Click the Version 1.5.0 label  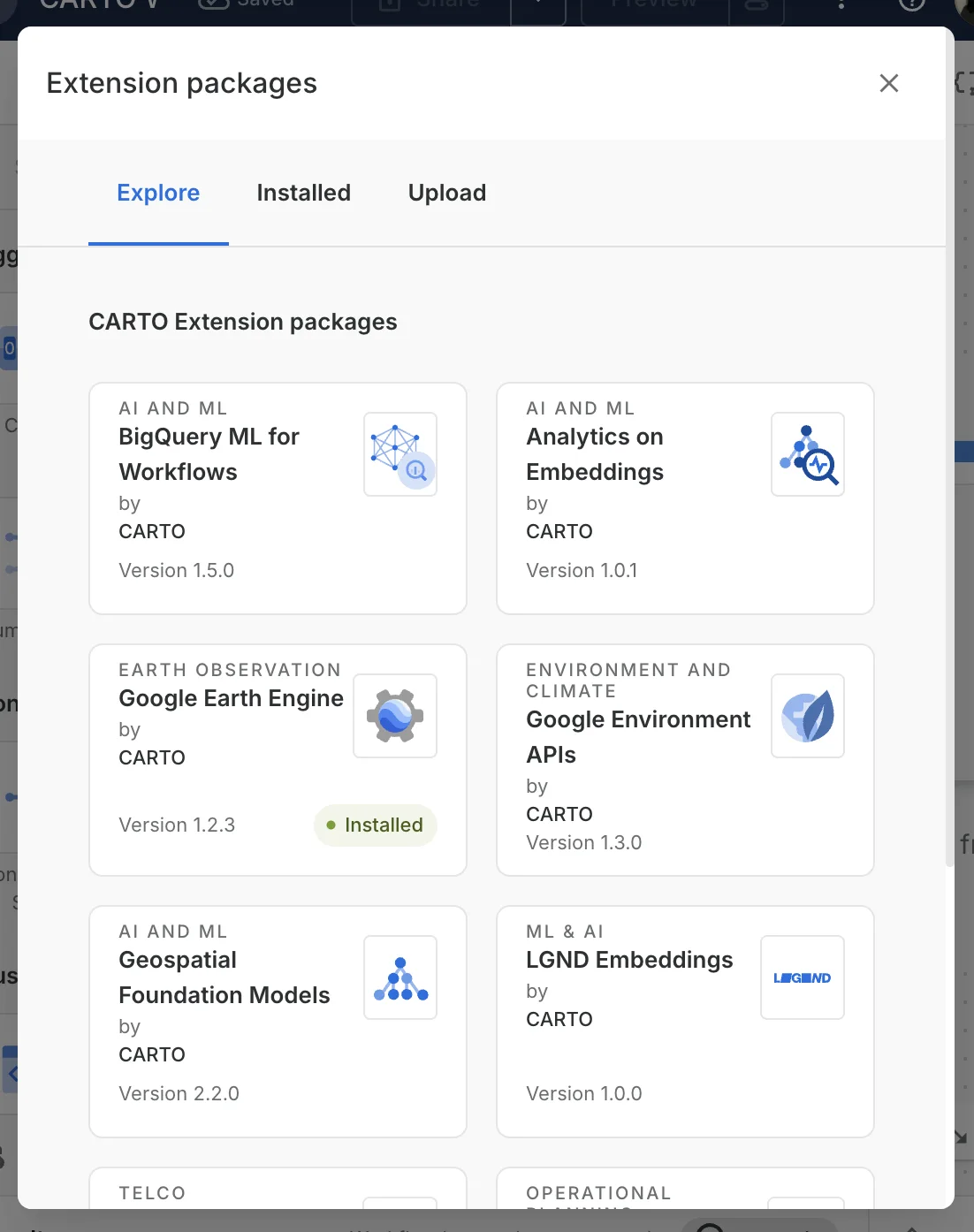coord(177,571)
